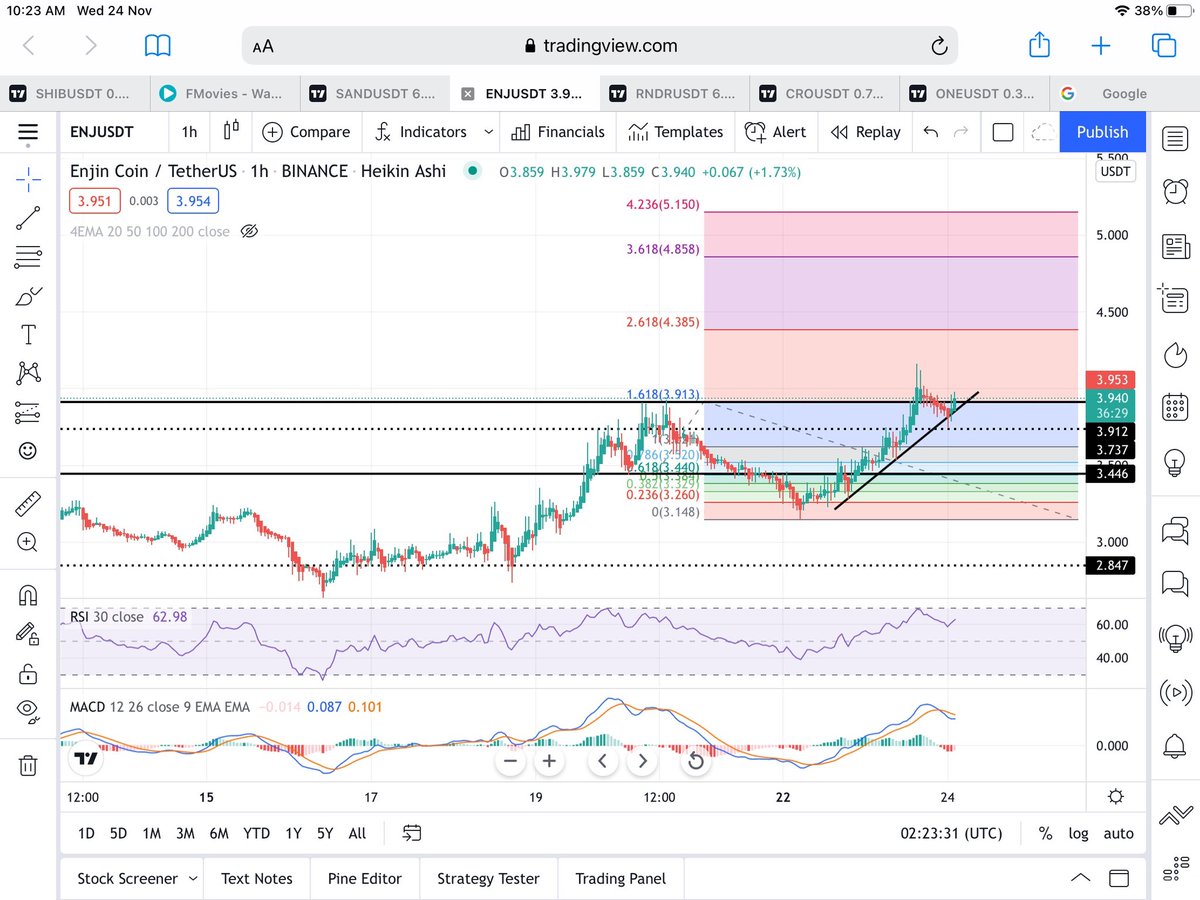Open the go to date calendar
Image resolution: width=1200 pixels, height=900 pixels.
[x=412, y=833]
